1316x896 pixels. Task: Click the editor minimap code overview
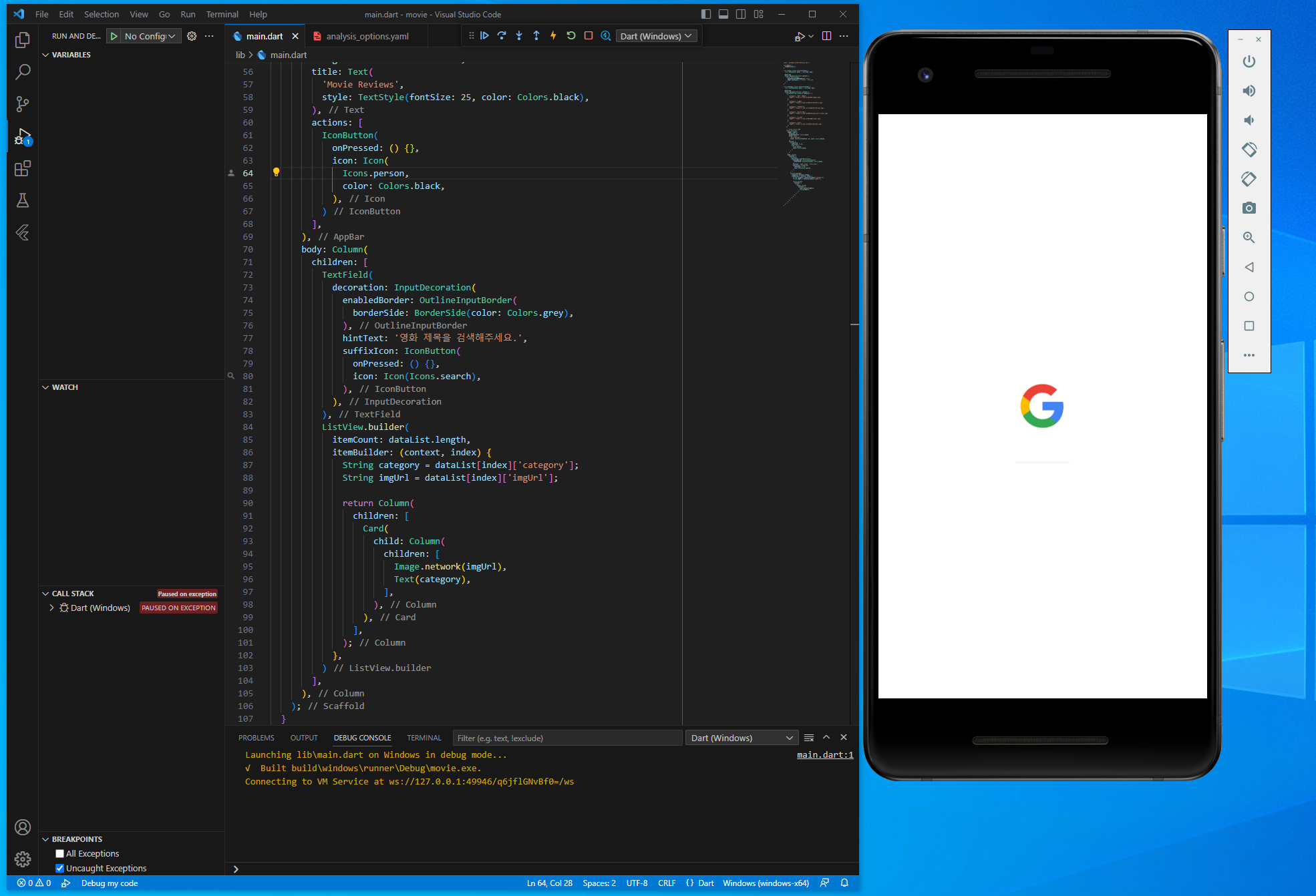(x=806, y=134)
